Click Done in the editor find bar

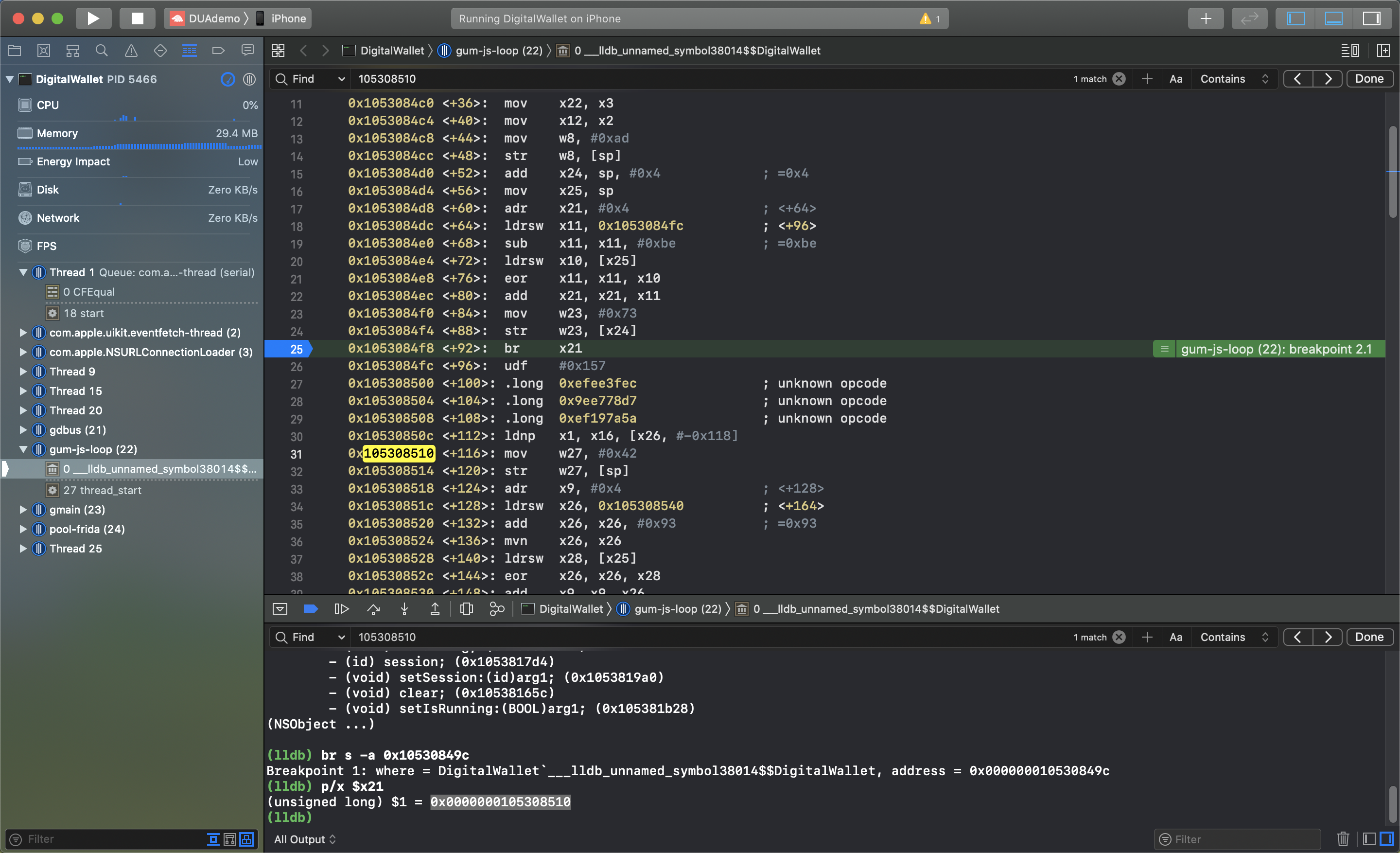(1369, 79)
